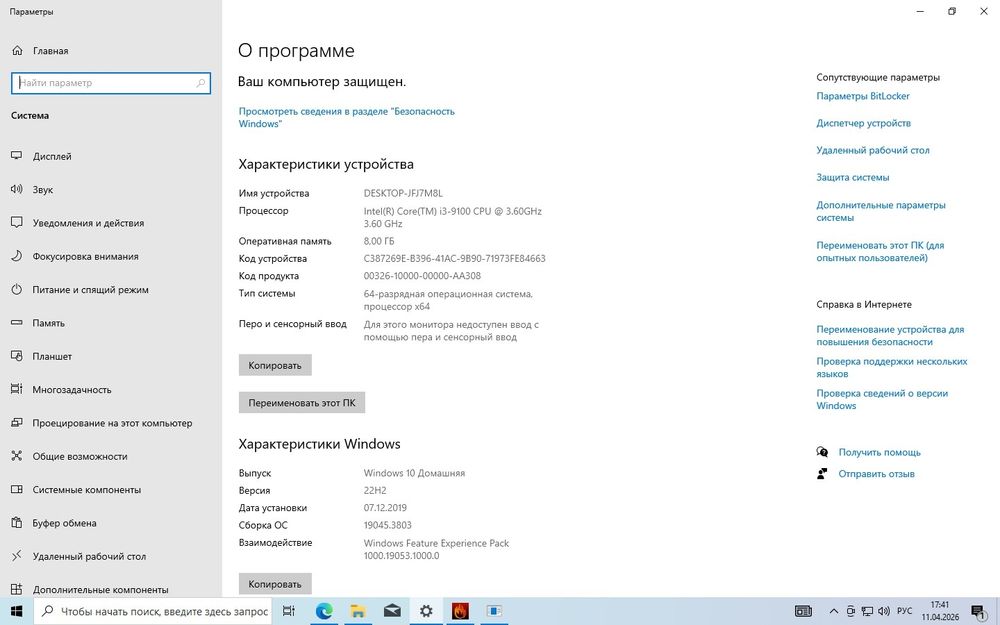Click the Переименовать этот ПК button
1000x625 pixels.
[x=302, y=402]
